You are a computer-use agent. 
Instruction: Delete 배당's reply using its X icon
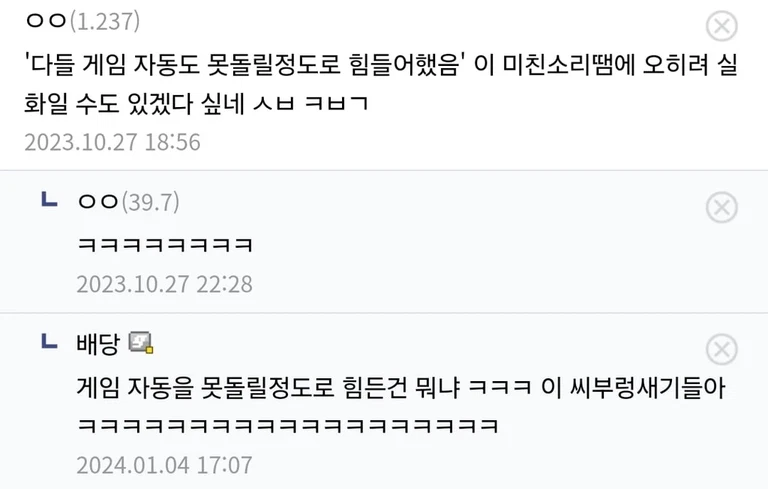[x=721, y=349]
